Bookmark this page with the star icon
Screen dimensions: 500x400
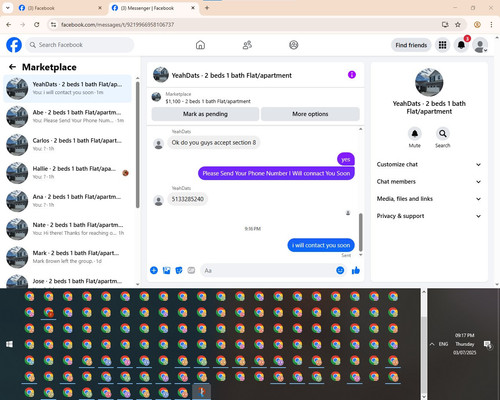(x=458, y=25)
